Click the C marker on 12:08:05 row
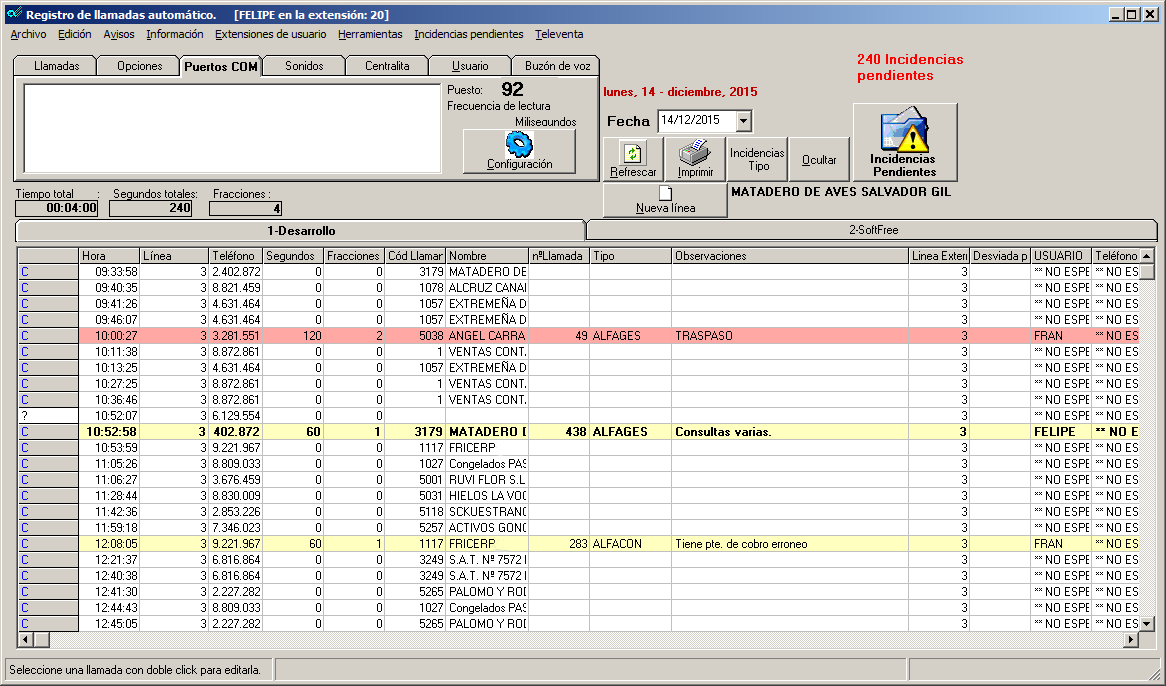1166x686 pixels. [x=25, y=544]
